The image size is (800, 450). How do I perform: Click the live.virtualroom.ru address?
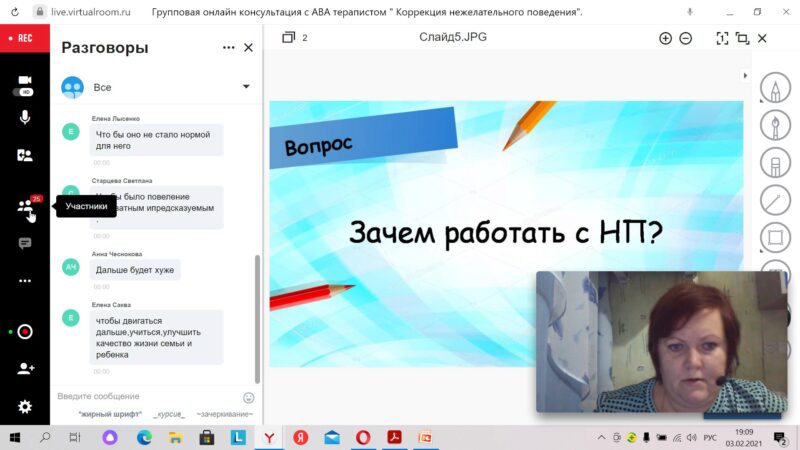[91, 12]
